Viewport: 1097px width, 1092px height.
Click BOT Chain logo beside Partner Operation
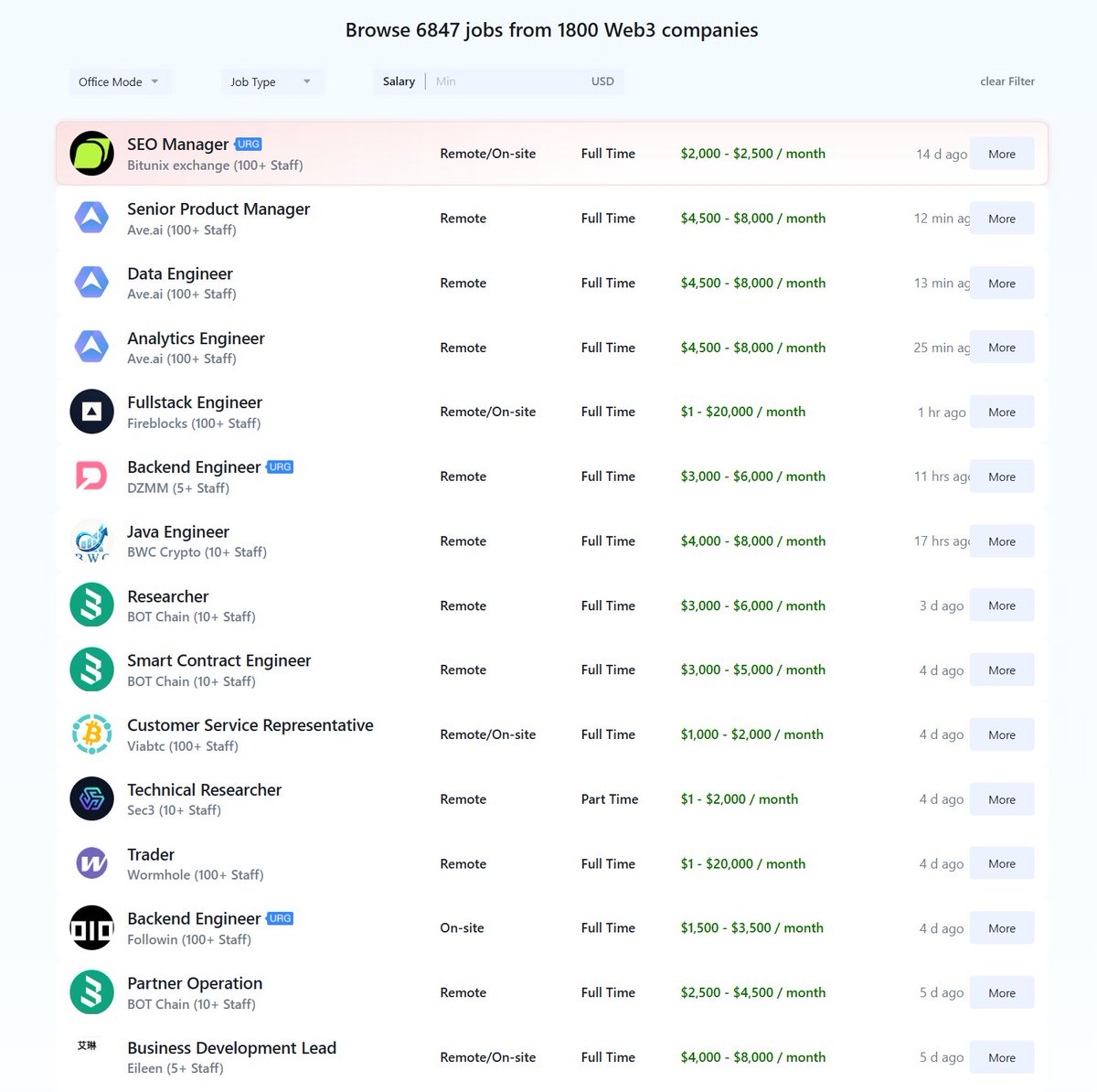pos(91,993)
